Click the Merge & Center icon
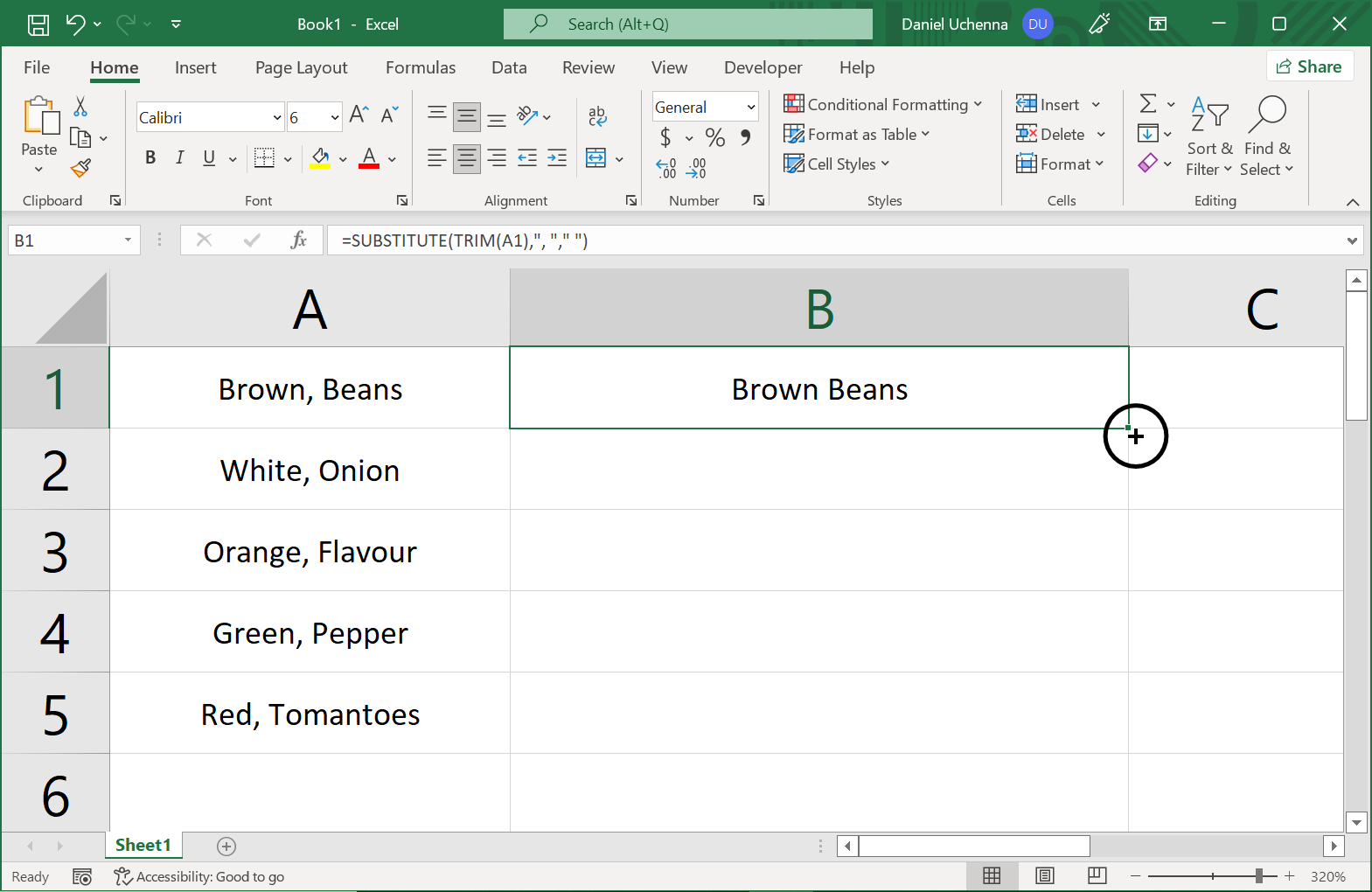 coord(595,158)
